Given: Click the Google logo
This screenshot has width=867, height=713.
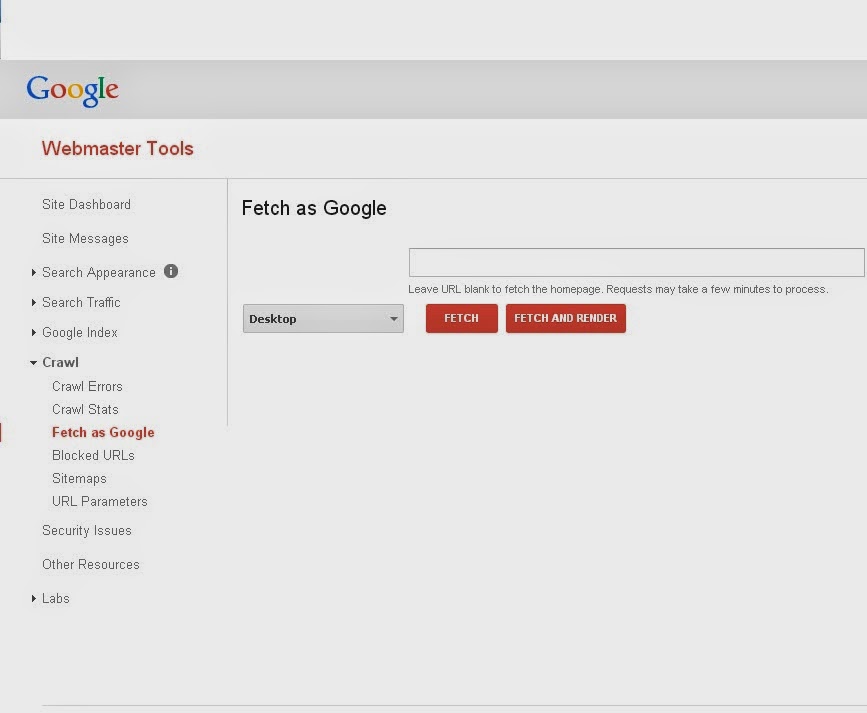Looking at the screenshot, I should (x=71, y=89).
